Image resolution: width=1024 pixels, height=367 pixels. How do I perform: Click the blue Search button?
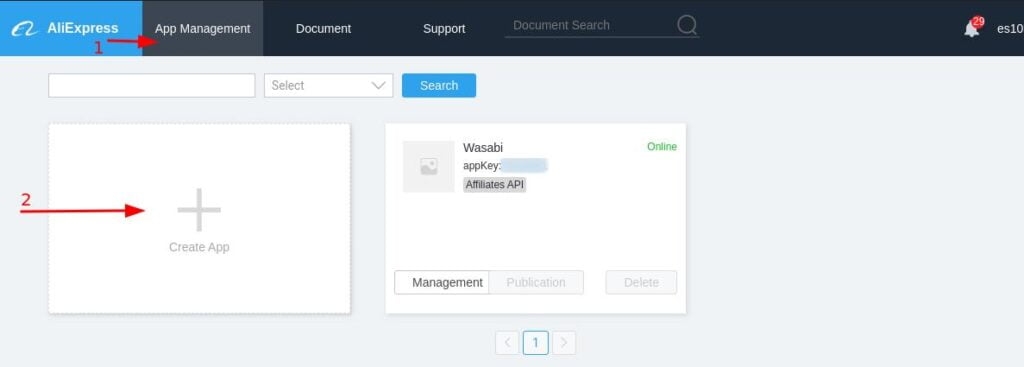(439, 86)
